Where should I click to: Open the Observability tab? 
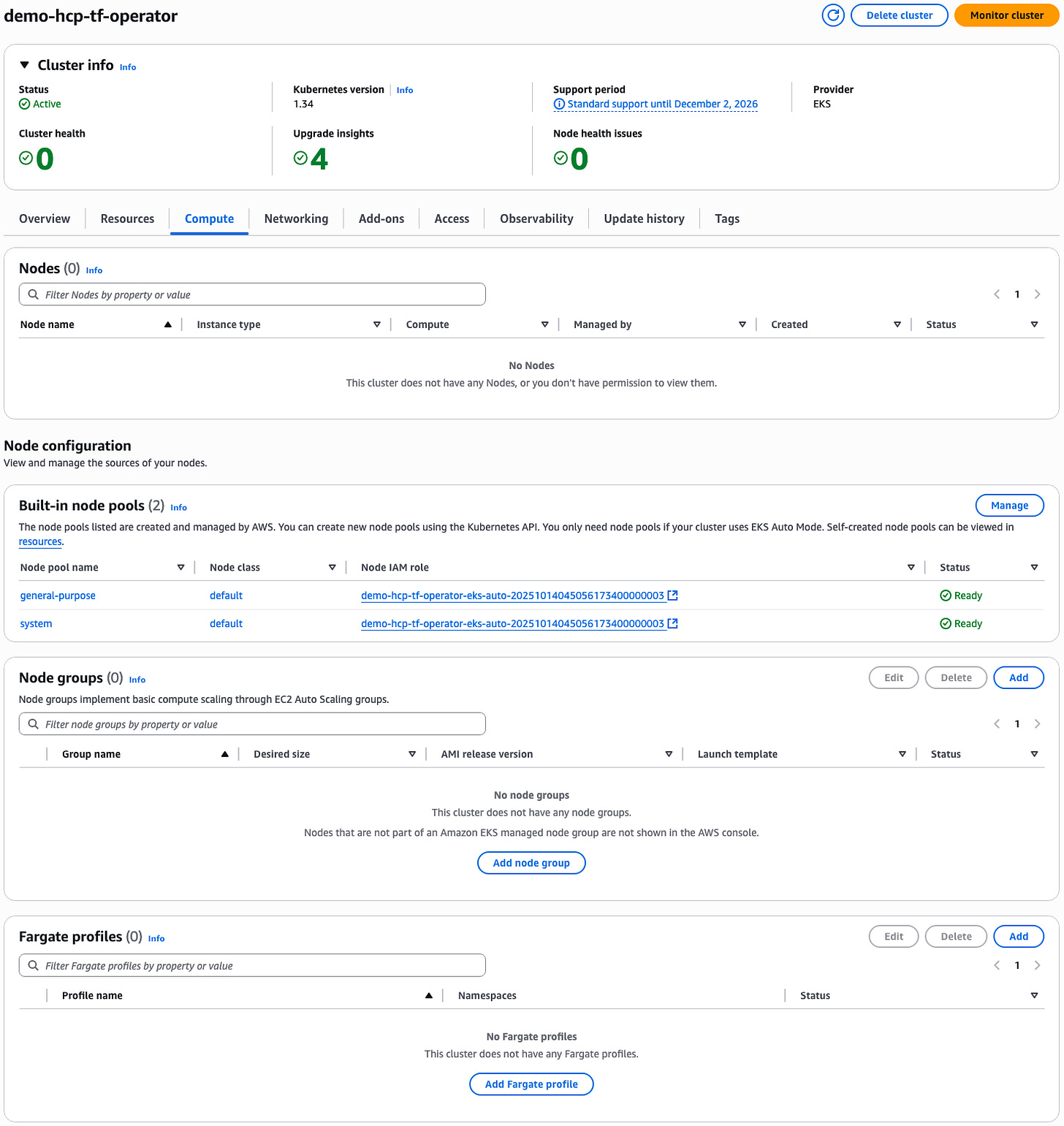click(536, 218)
